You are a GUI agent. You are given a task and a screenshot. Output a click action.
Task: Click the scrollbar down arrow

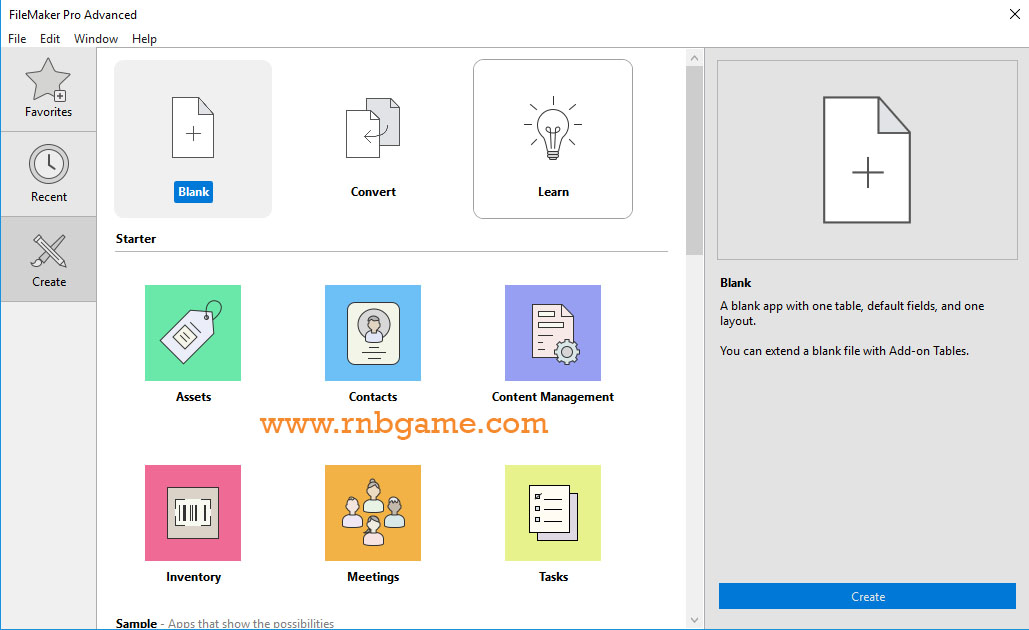click(694, 620)
